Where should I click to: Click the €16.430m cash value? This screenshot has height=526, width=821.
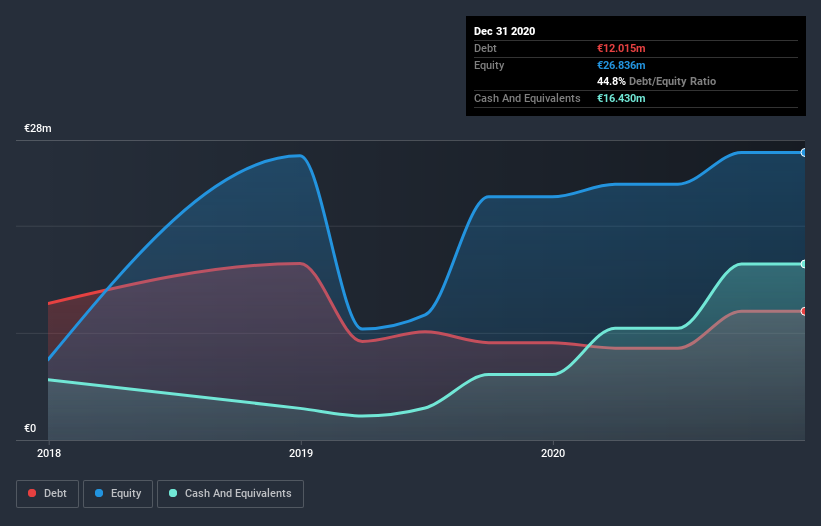(621, 98)
